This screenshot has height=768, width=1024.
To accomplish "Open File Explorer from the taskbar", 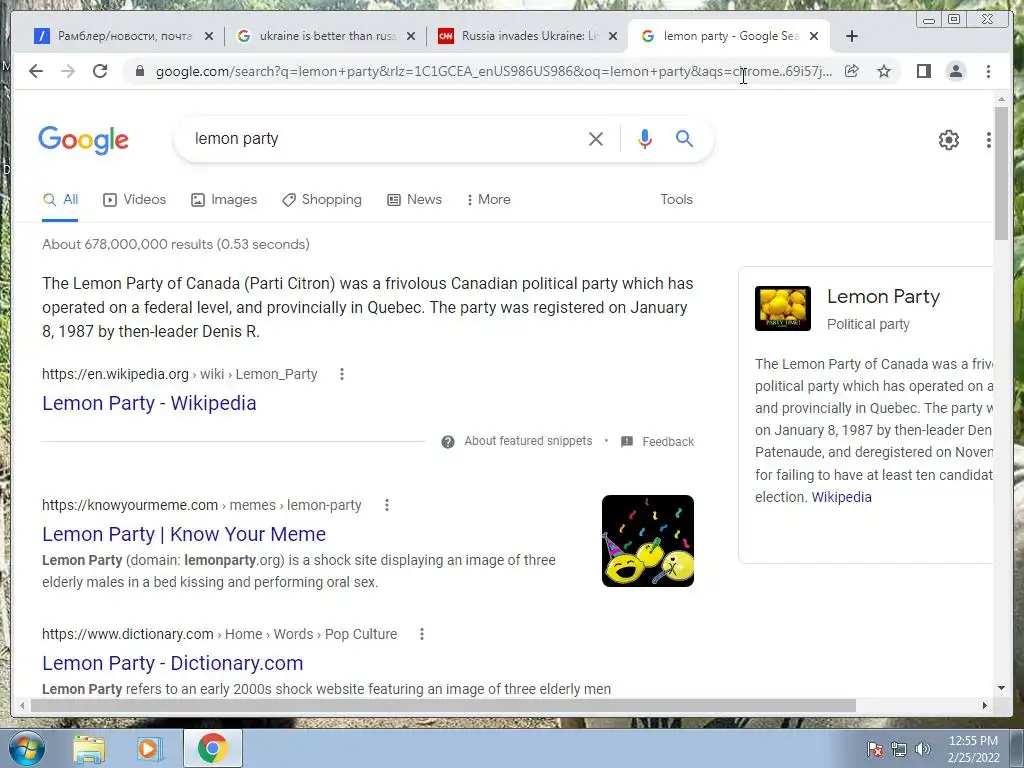I will [x=89, y=748].
